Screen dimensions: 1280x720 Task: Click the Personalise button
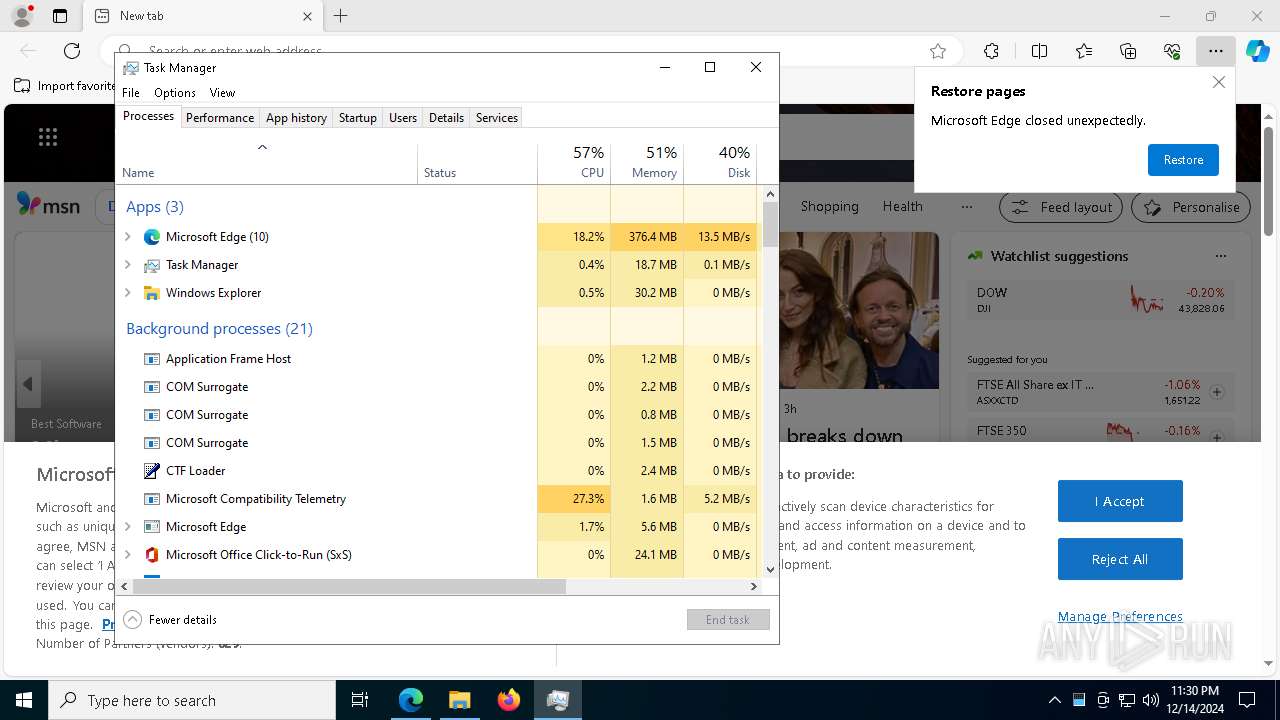coord(1191,207)
